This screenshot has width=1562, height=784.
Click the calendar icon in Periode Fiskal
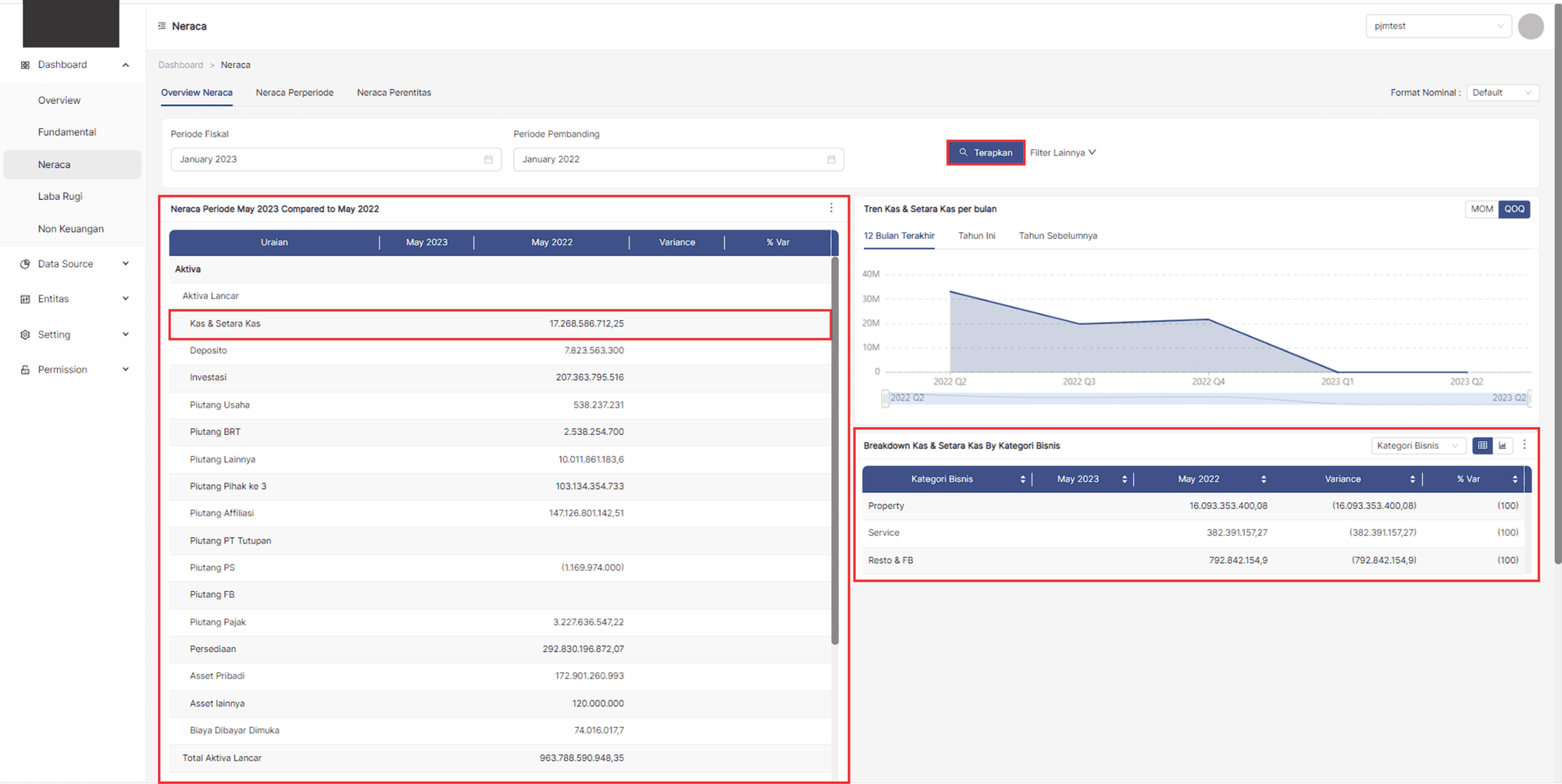488,159
